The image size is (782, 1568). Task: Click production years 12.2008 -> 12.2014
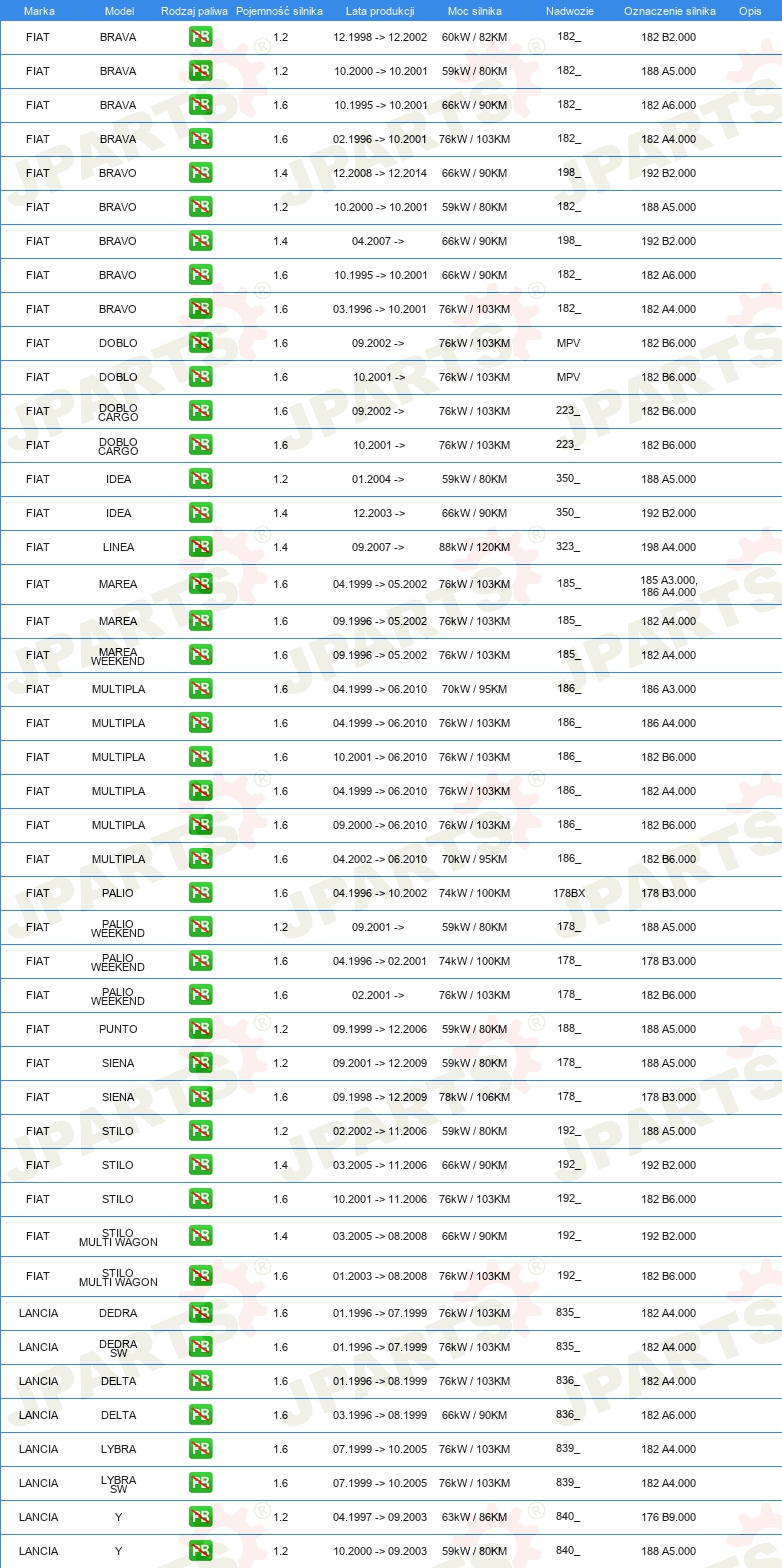click(x=380, y=173)
